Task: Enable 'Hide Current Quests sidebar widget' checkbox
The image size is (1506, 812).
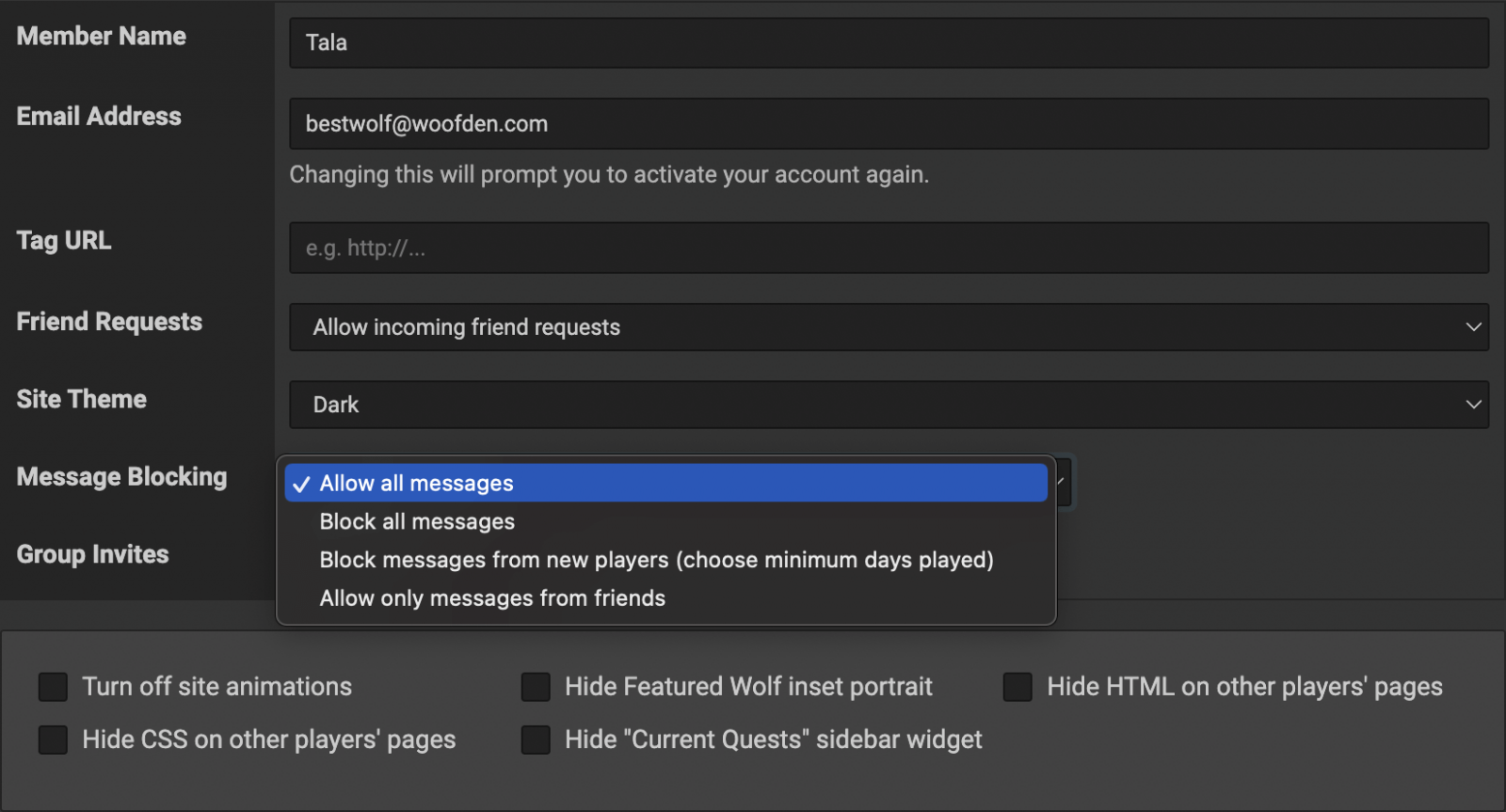Action: point(536,740)
